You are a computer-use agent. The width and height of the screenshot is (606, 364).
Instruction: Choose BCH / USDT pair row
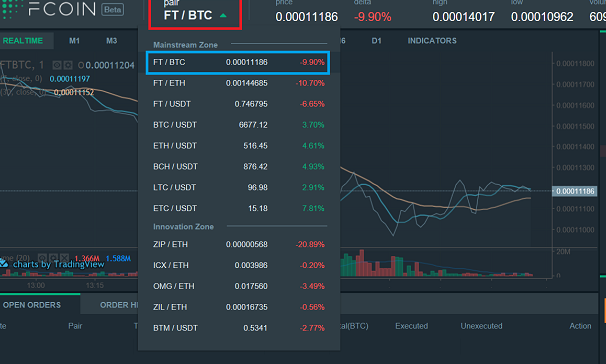239,167
